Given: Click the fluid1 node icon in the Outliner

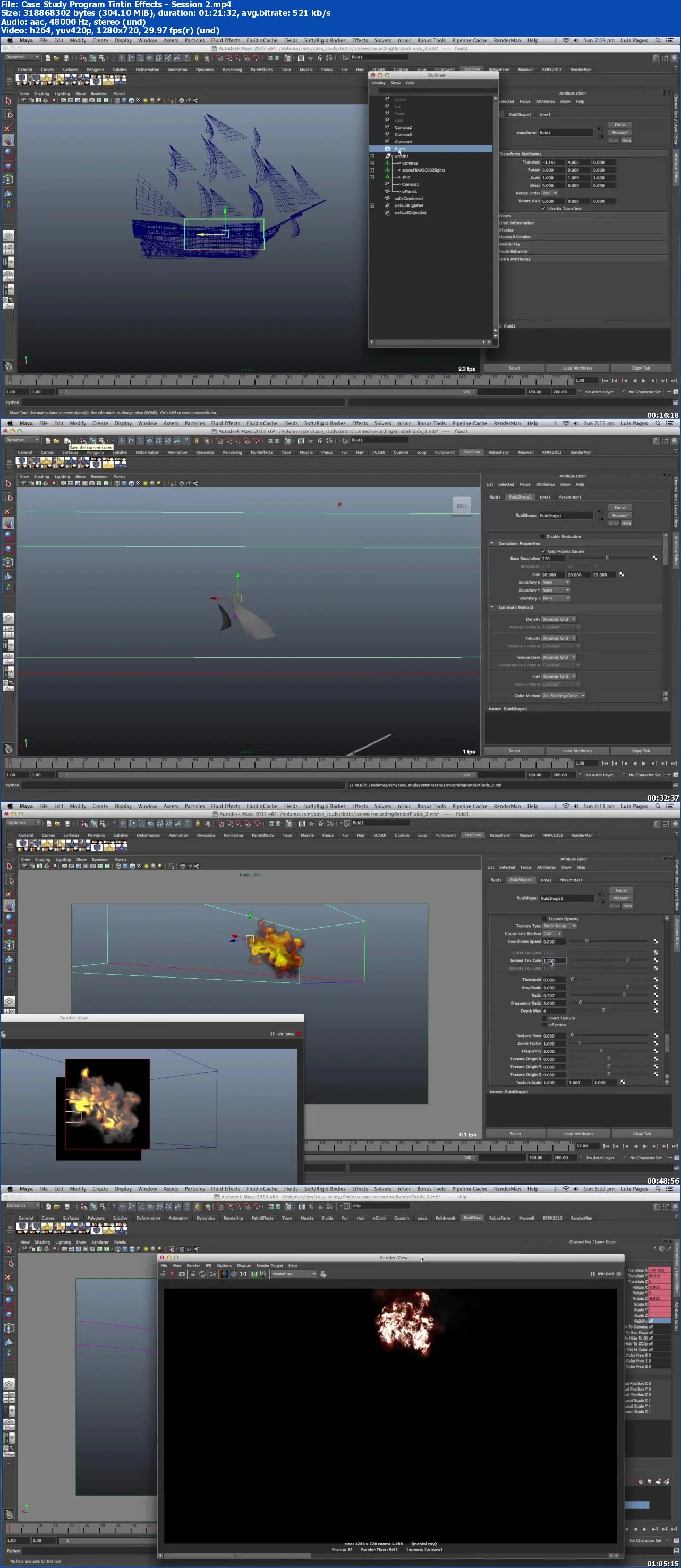Looking at the screenshot, I should 387,149.
